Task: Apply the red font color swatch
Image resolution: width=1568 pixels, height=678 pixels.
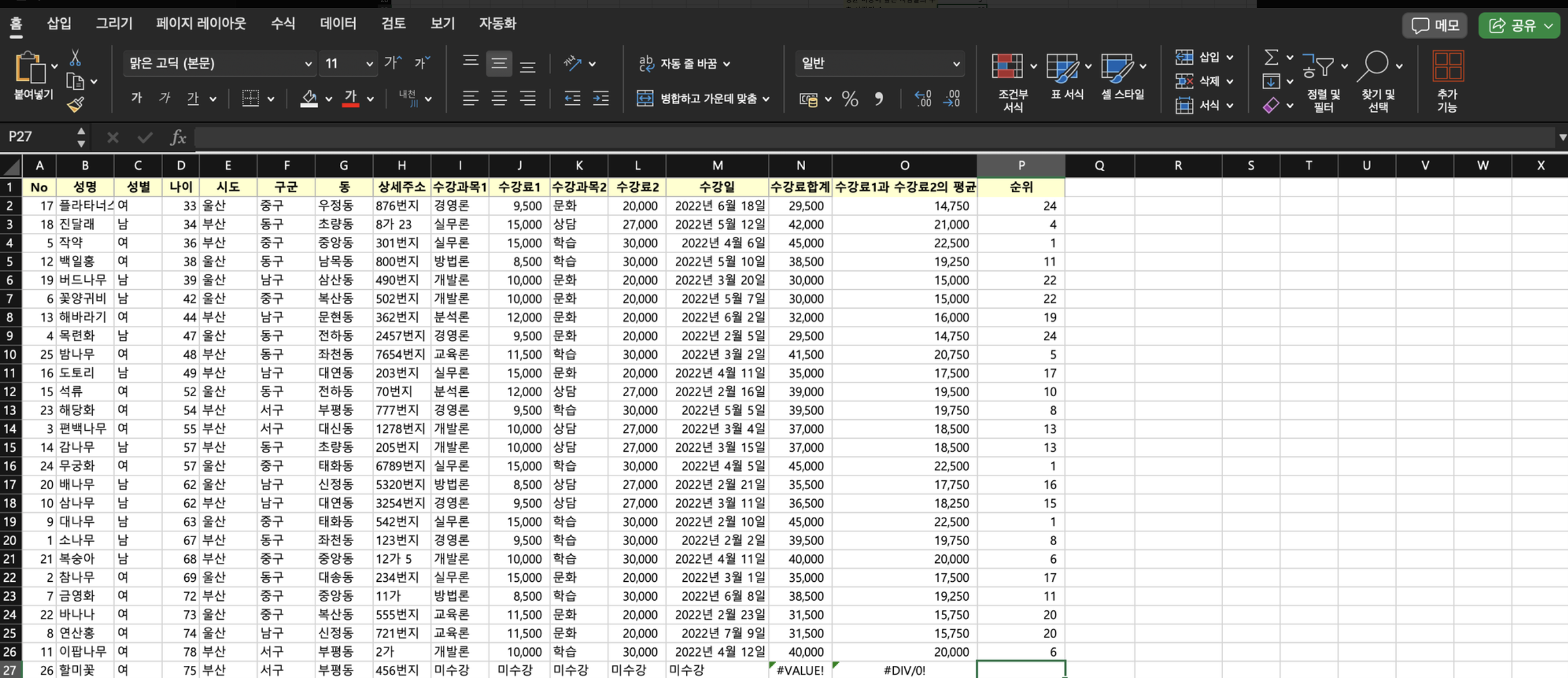Action: (350, 98)
